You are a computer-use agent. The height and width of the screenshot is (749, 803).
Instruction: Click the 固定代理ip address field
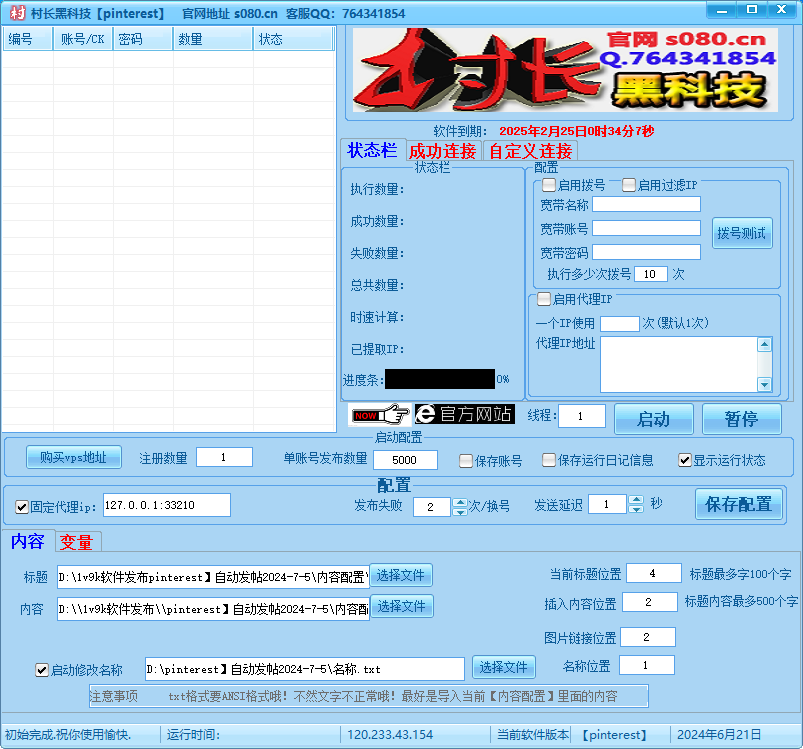[x=166, y=505]
